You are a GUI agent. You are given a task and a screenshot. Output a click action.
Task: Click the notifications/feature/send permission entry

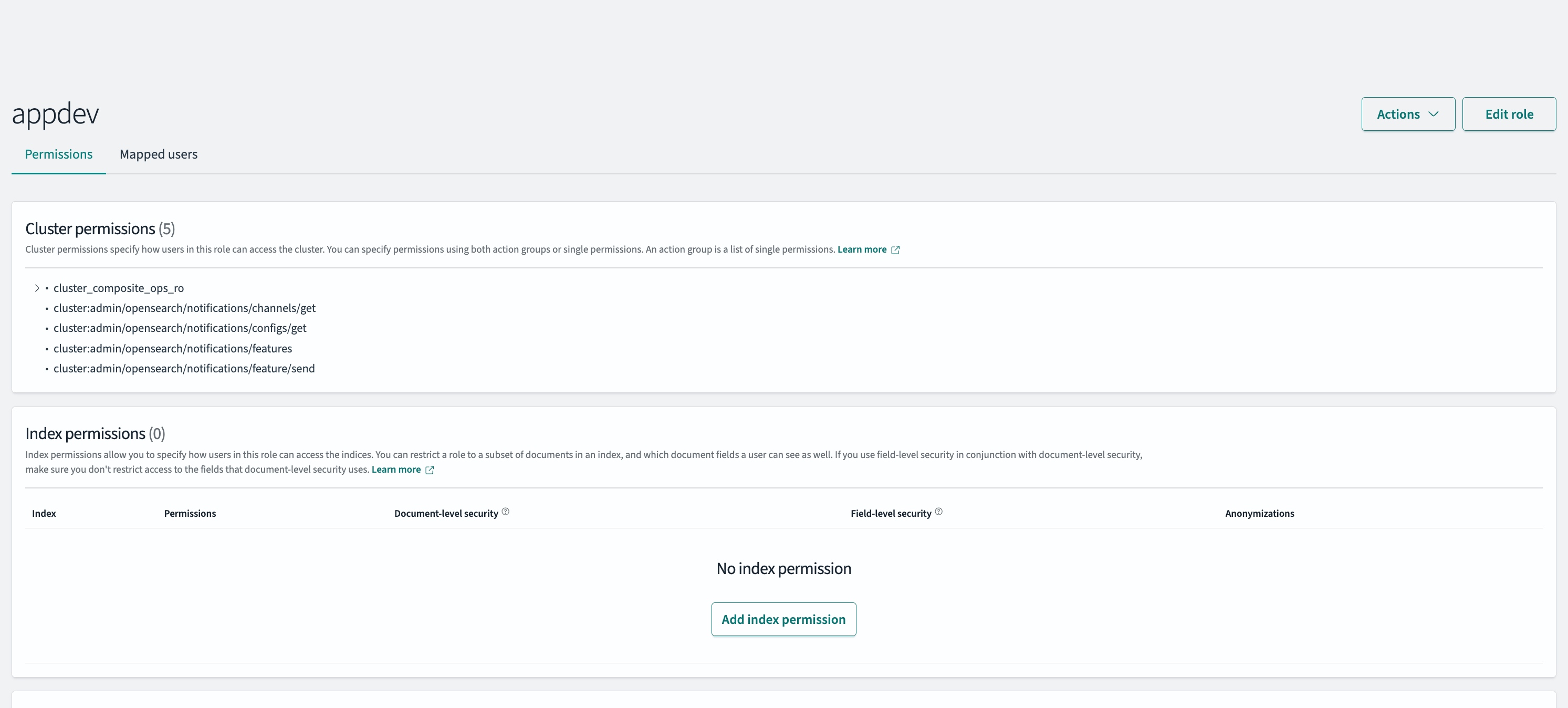(184, 368)
